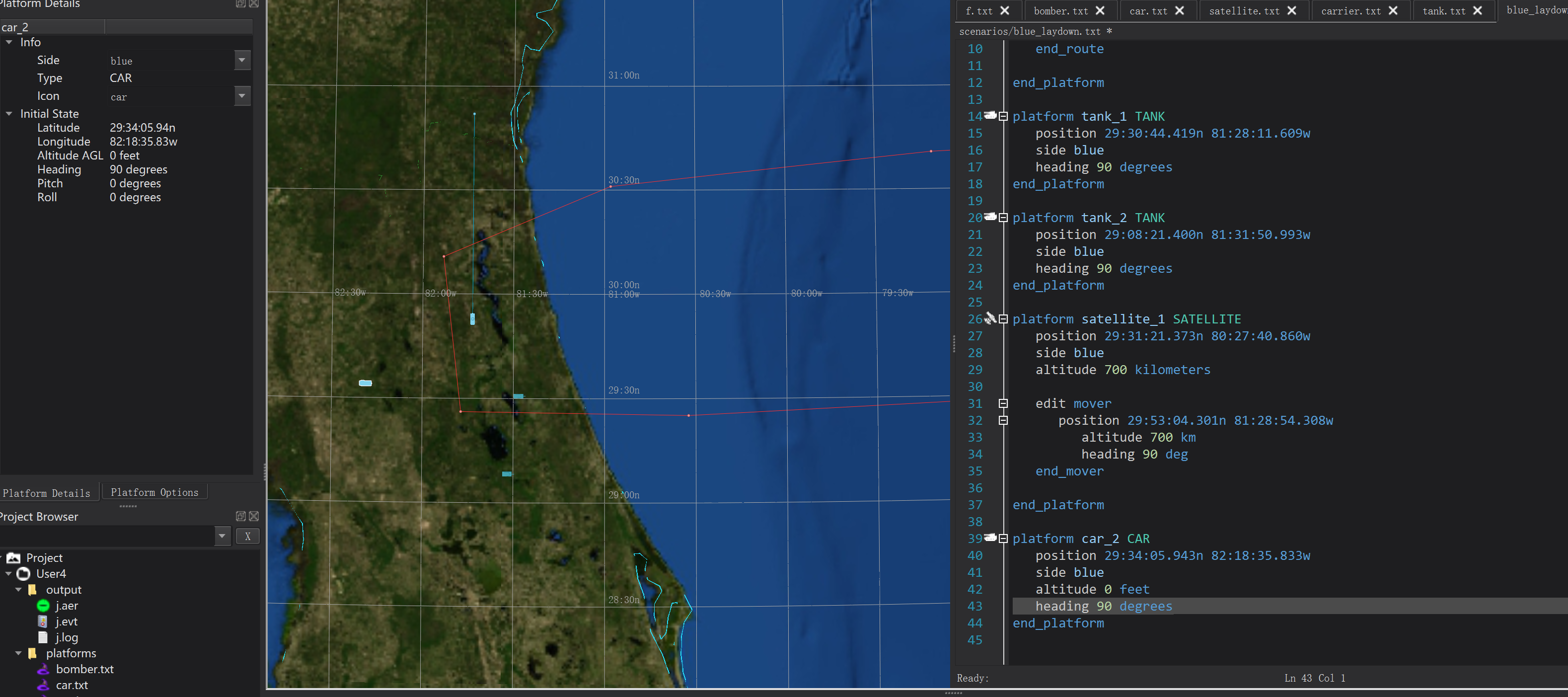Select the car platform on map
1568x697 pixels.
coord(365,383)
